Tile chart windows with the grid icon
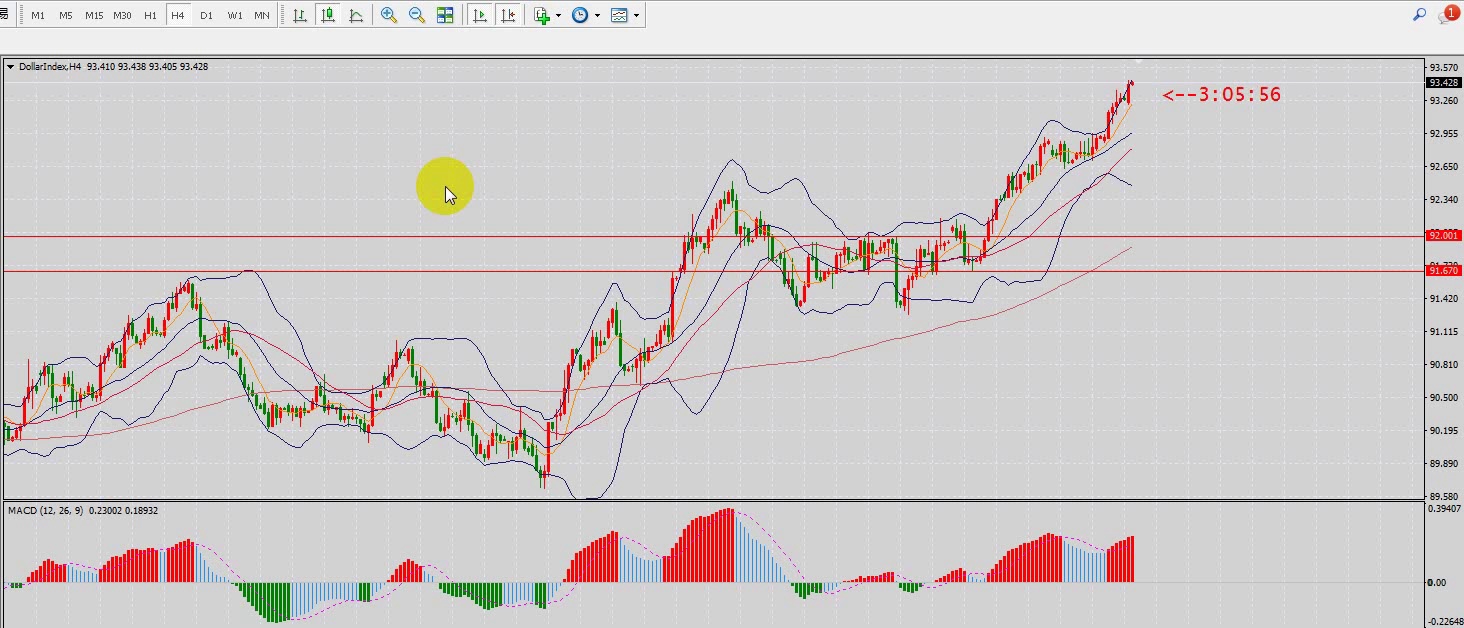Image resolution: width=1464 pixels, height=628 pixels. [445, 15]
